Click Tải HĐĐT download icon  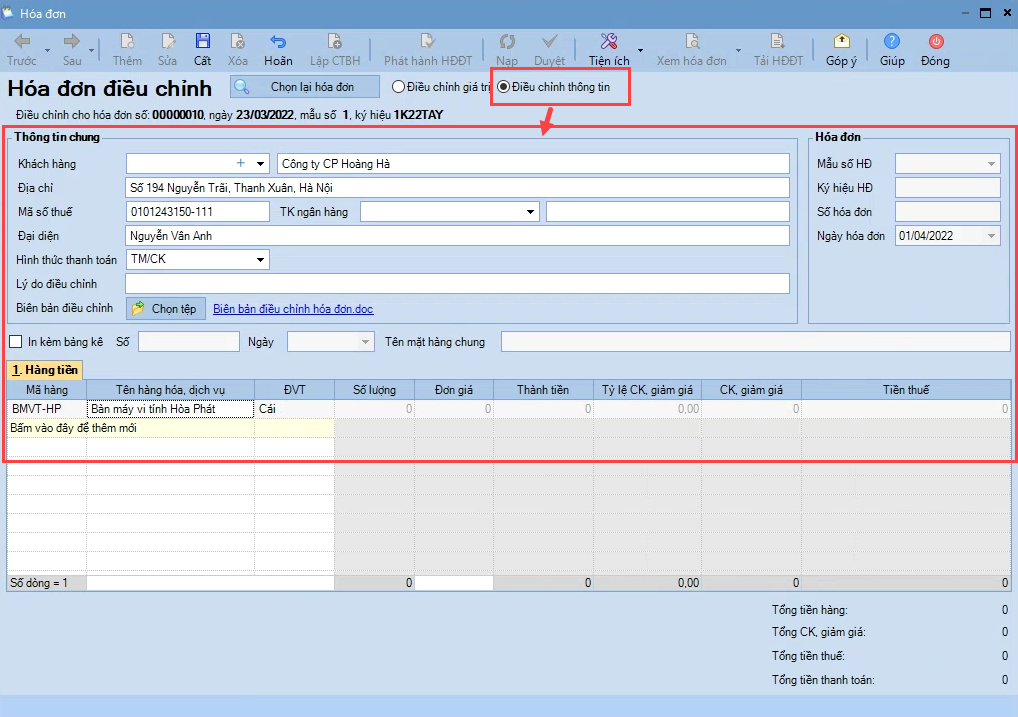tap(778, 50)
